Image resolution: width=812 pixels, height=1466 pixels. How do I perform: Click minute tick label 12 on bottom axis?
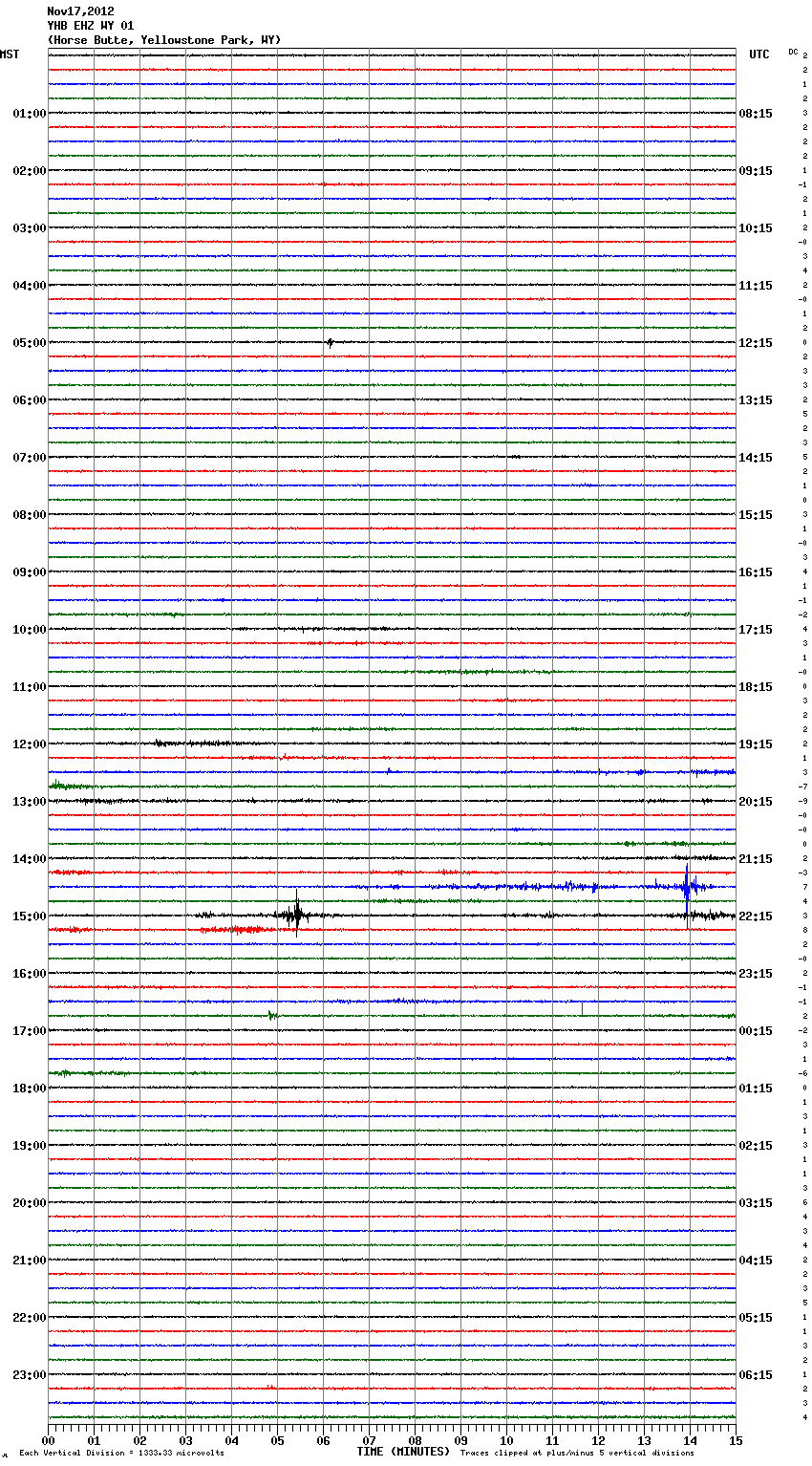[x=598, y=1440]
